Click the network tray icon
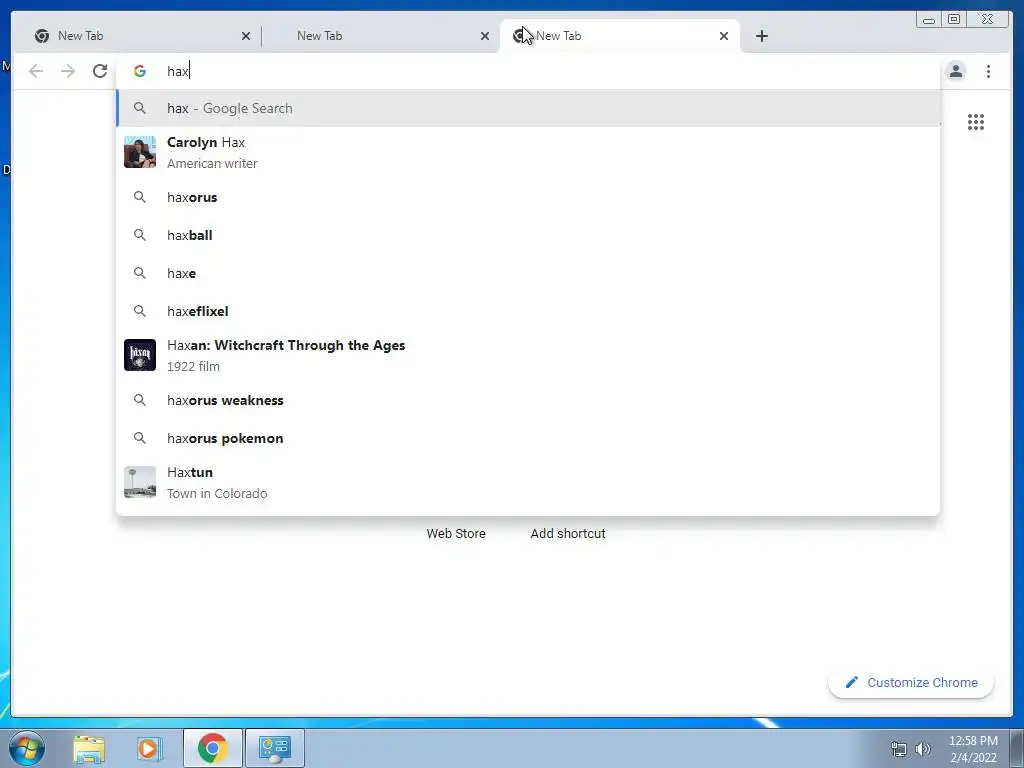 tap(899, 749)
